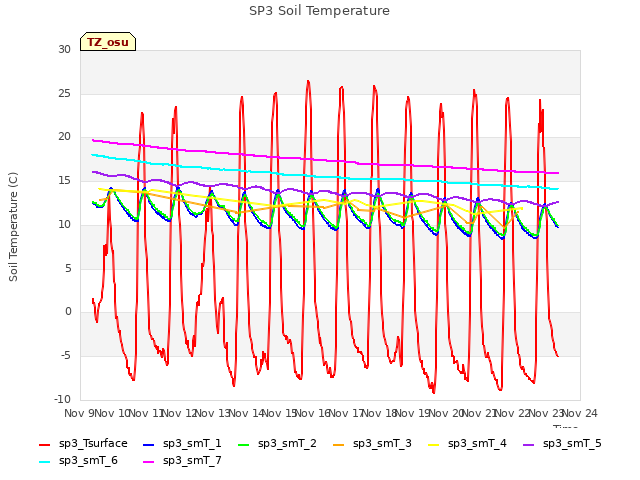
Task: Click the y-axis tick value 25
Action: (x=64, y=93)
